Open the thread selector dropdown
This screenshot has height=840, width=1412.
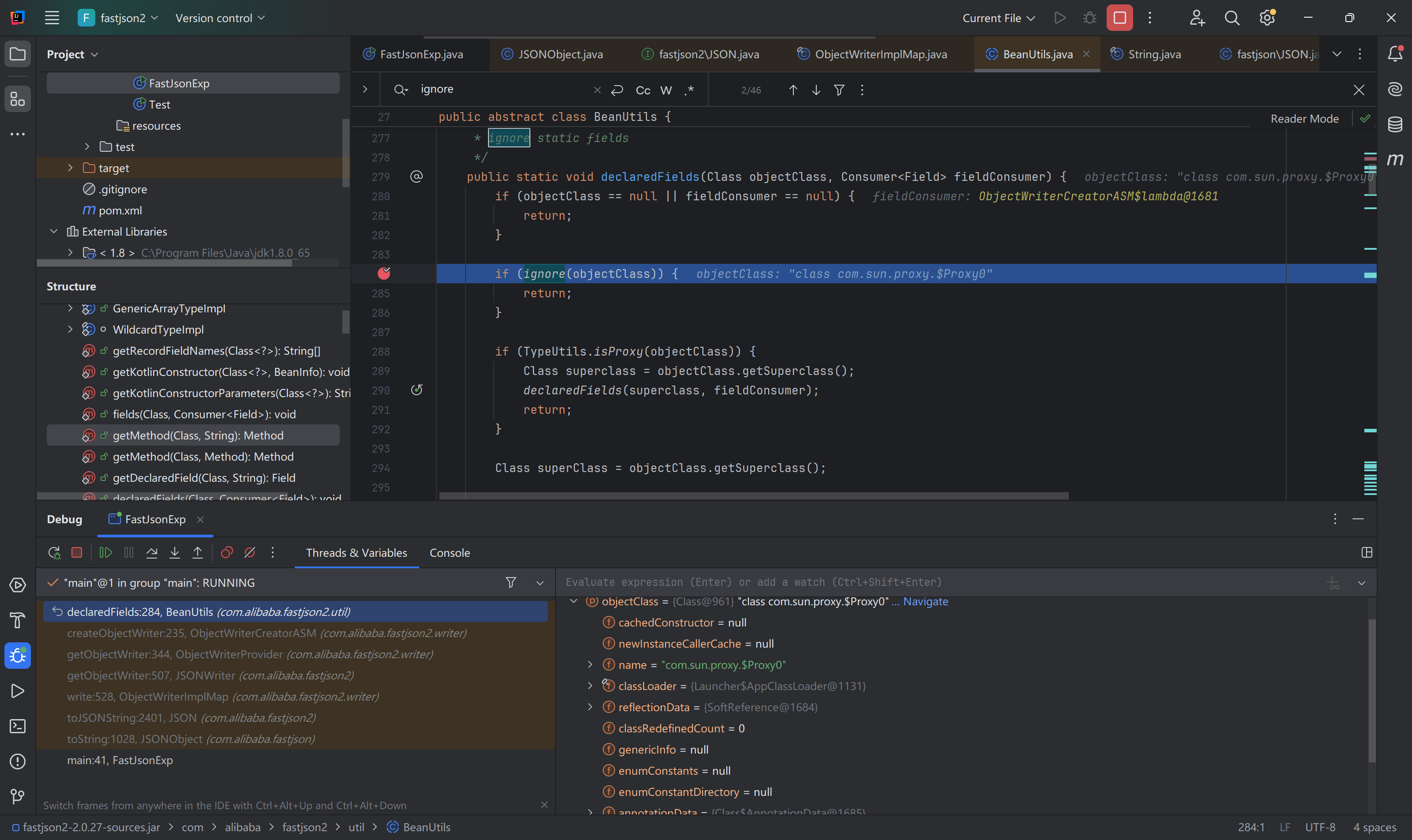[x=540, y=583]
